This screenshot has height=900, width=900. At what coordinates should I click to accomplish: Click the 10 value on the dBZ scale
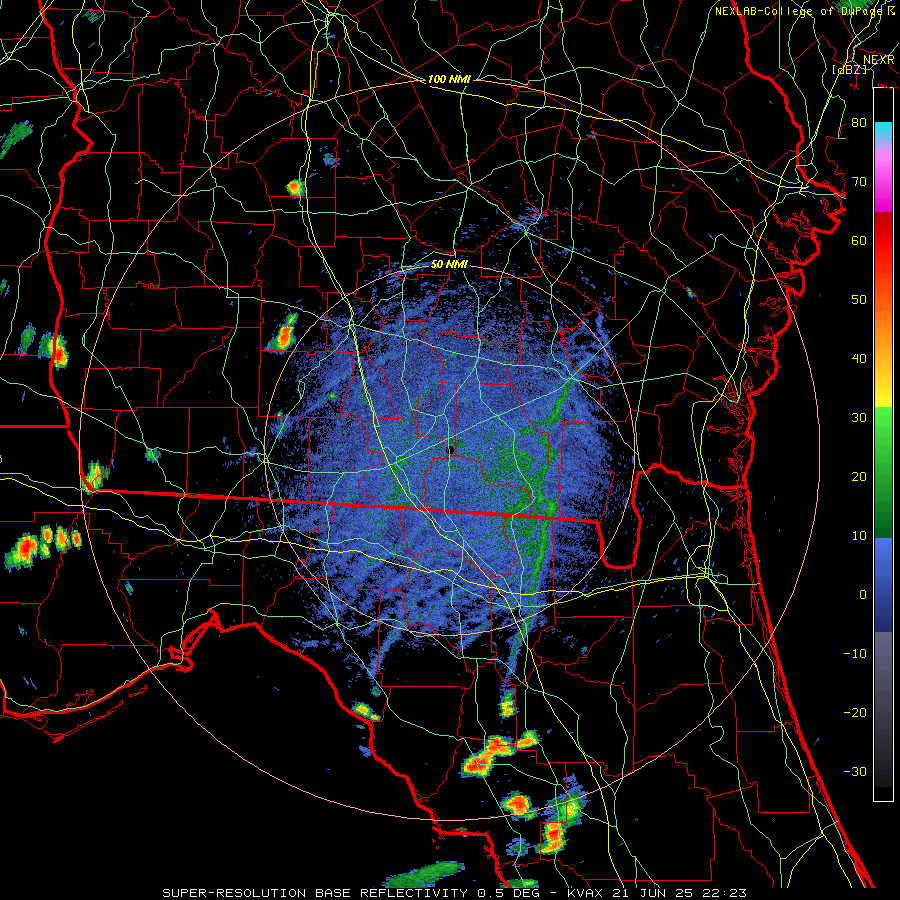click(x=859, y=536)
